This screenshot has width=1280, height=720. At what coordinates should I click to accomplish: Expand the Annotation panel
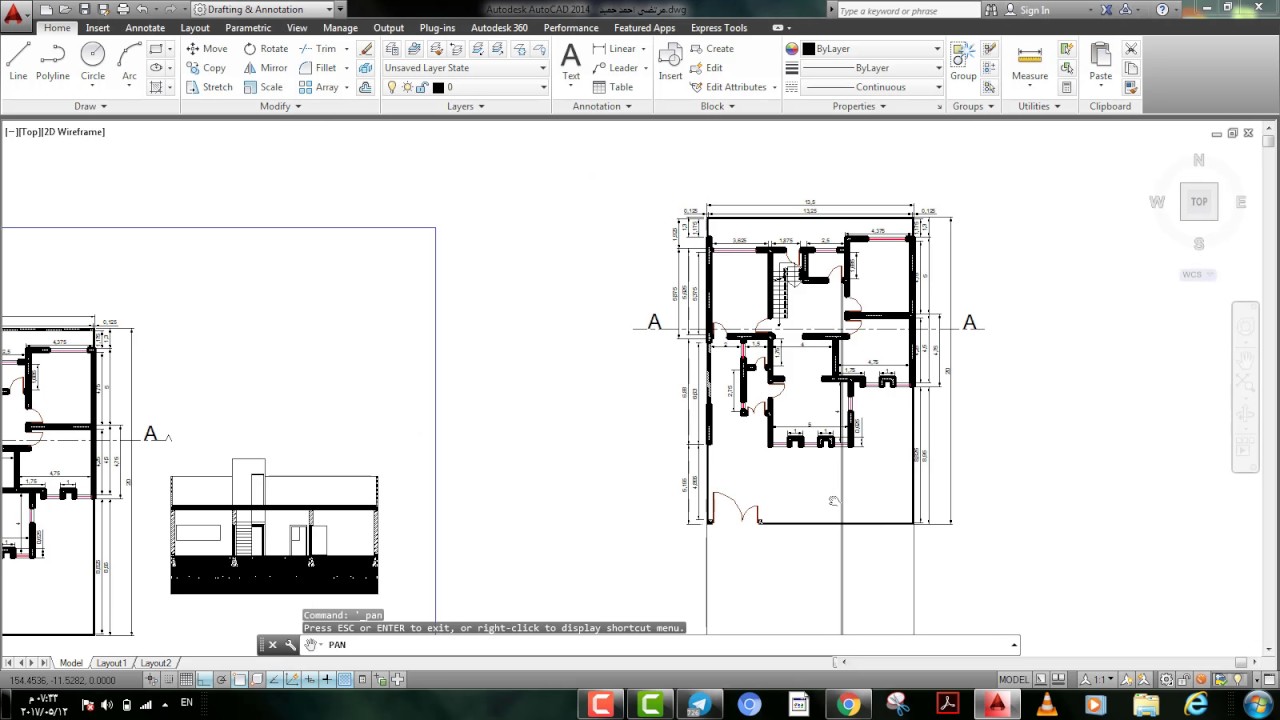[602, 106]
